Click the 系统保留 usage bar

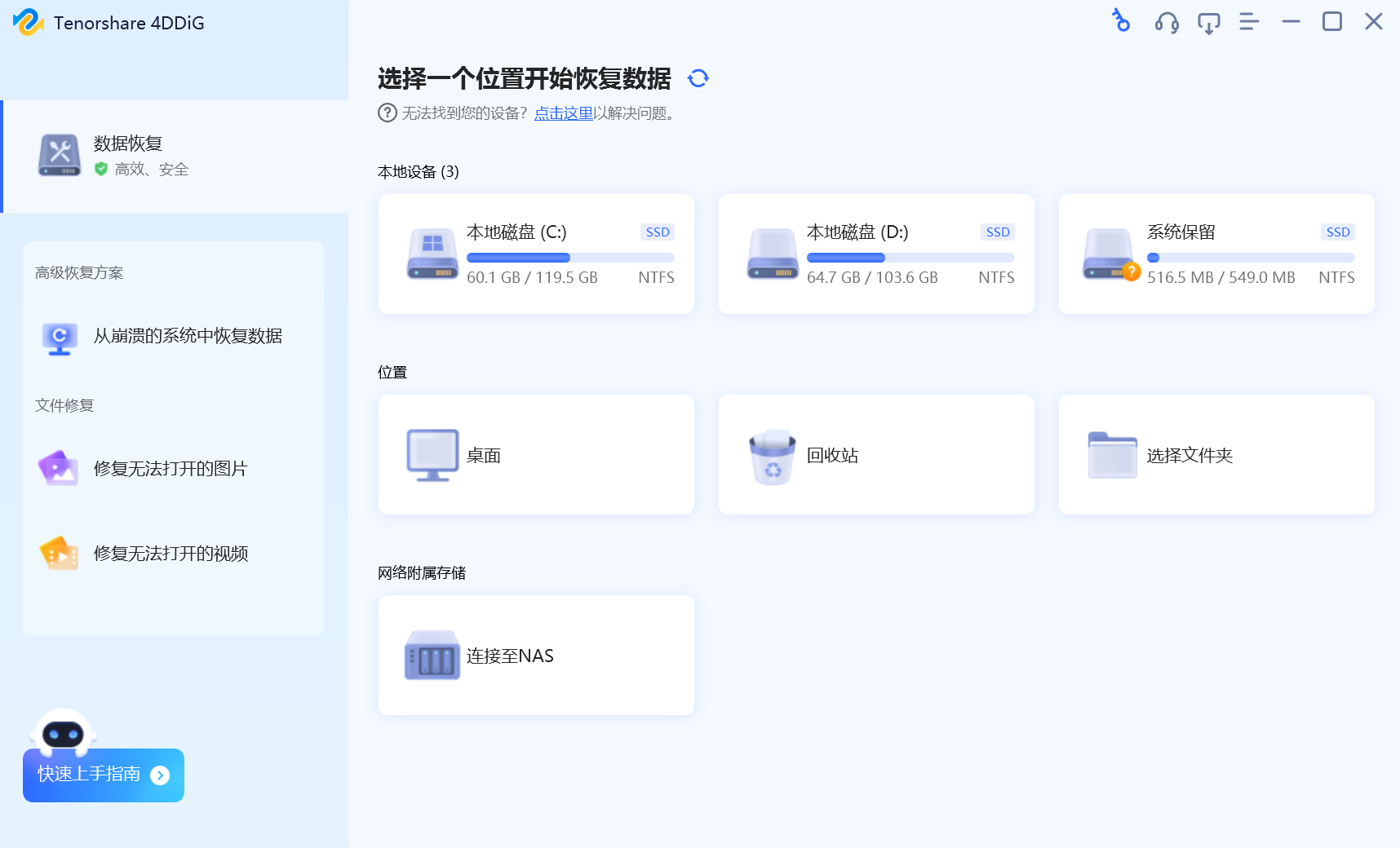pos(1251,258)
